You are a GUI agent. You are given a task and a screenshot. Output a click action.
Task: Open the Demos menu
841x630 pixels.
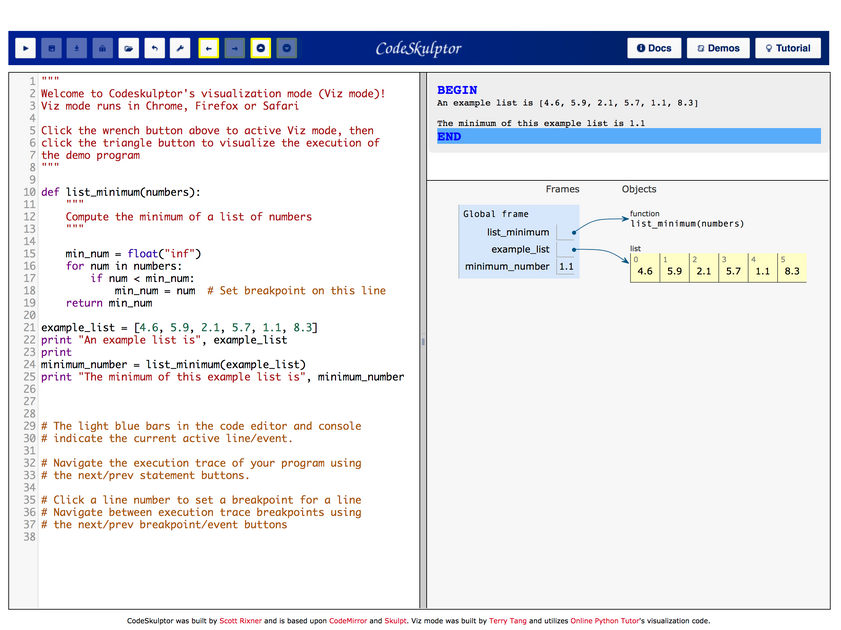pos(716,47)
